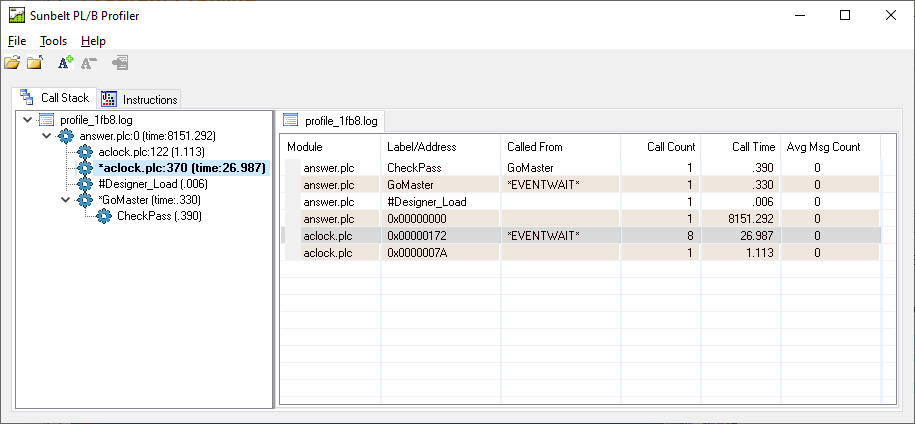
Task: Collapse the *GoMaster tree node
Action: tap(66, 200)
